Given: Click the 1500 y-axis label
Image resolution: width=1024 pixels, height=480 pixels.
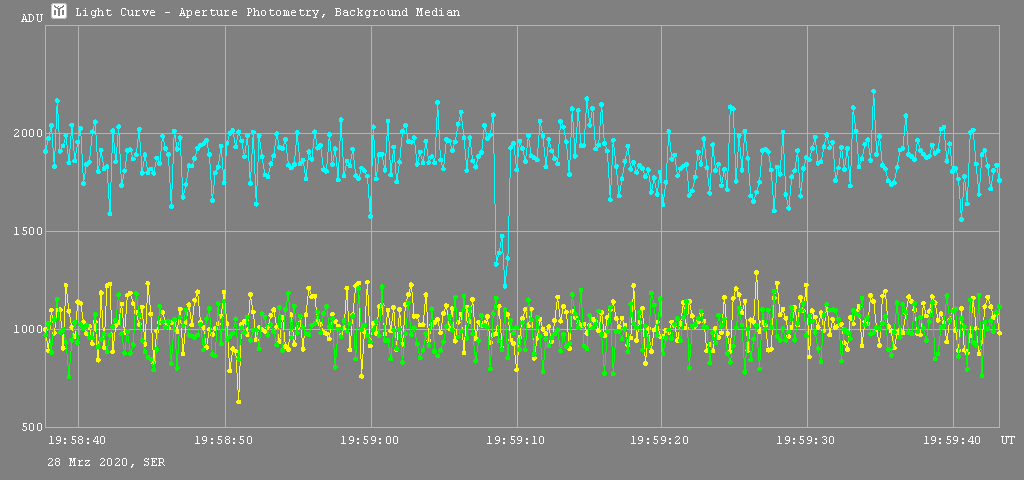Looking at the screenshot, I should [x=27, y=232].
